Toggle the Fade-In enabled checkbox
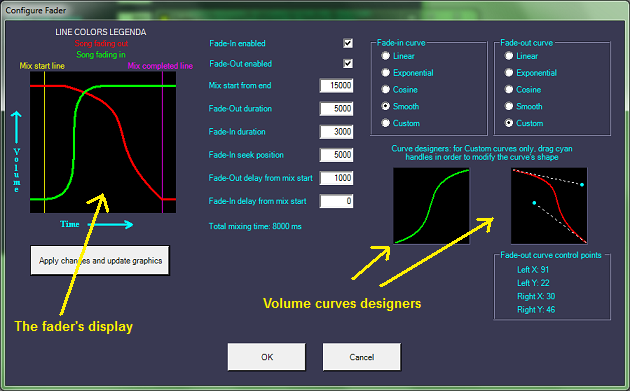Image resolution: width=630 pixels, height=391 pixels. (x=348, y=43)
